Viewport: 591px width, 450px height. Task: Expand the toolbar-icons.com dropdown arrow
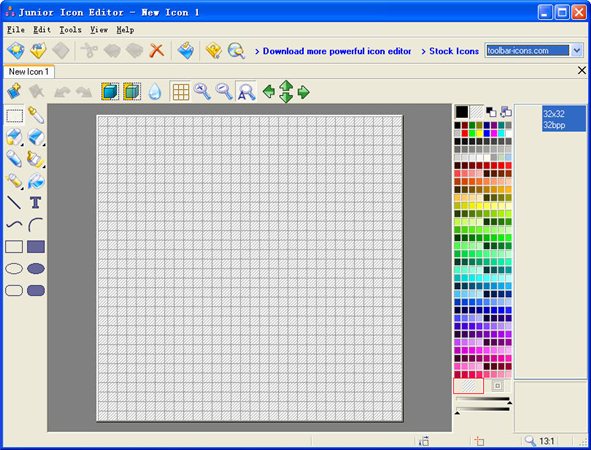click(577, 51)
